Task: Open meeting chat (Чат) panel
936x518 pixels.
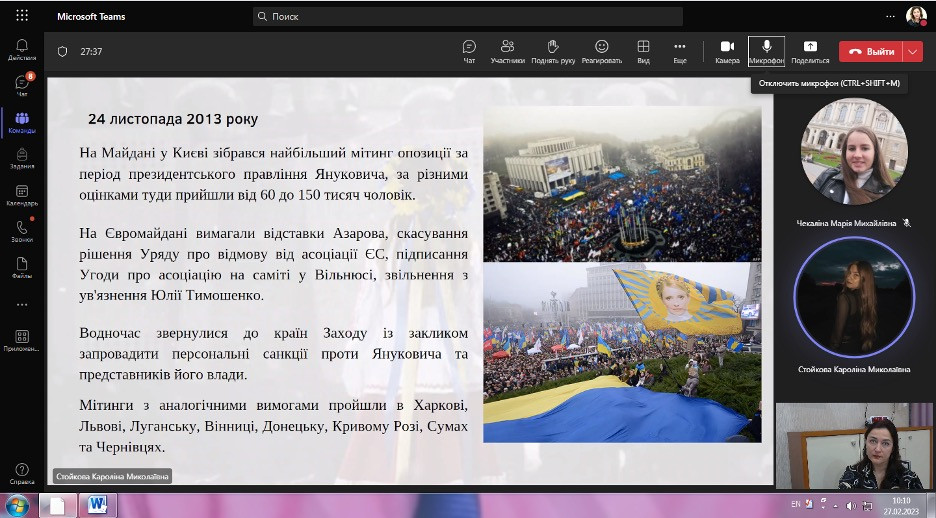Action: pos(469,52)
